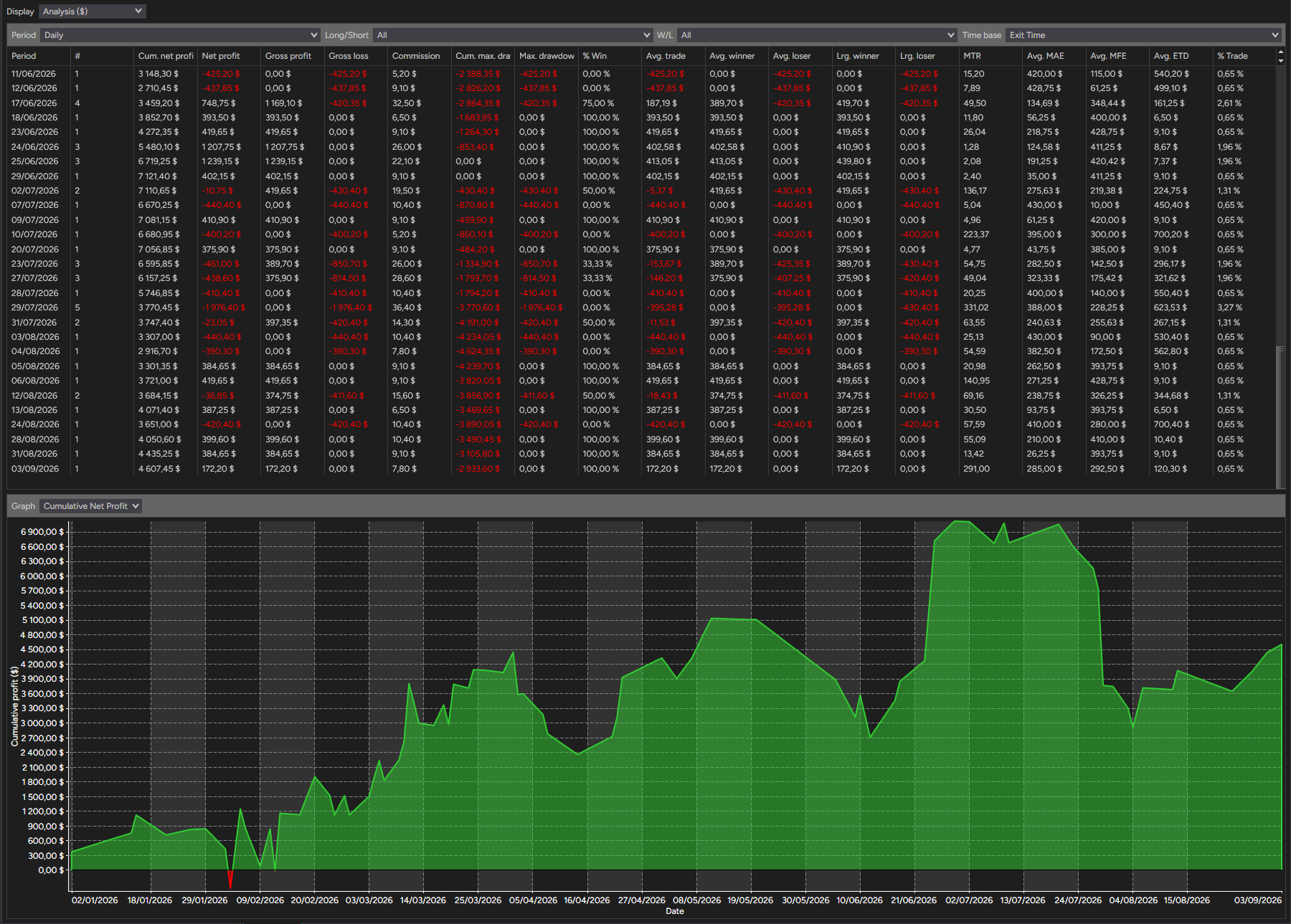Screen dimensions: 1291x924
Task: Open the Graph dropdown showing Cumulative Net Profit
Action: point(91,506)
